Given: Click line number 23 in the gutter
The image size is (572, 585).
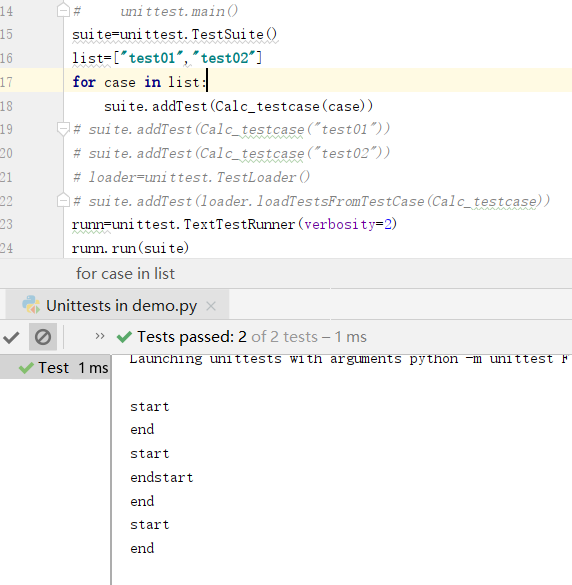Looking at the screenshot, I should (x=6, y=224).
